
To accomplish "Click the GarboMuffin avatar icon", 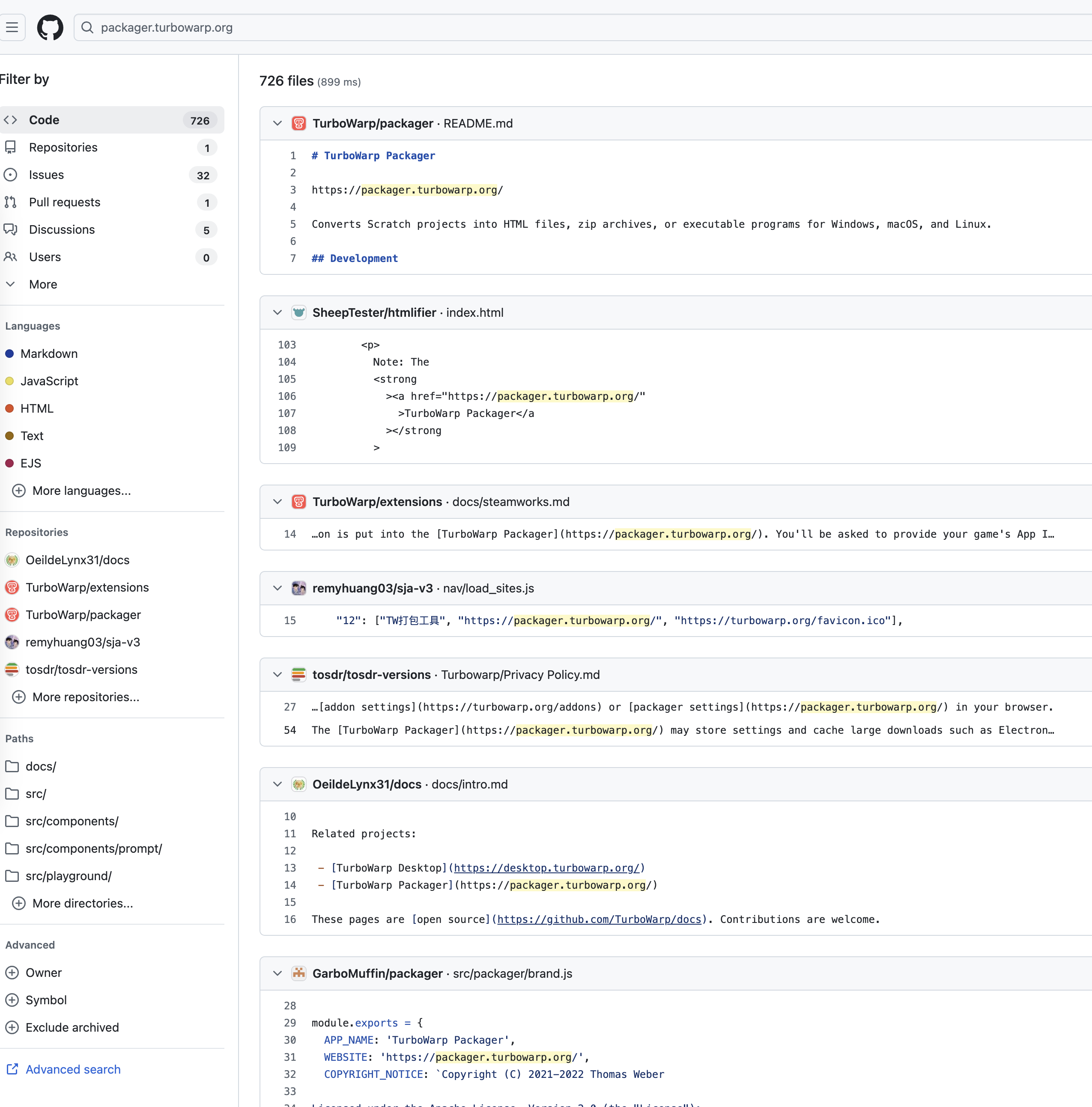I will [x=298, y=973].
